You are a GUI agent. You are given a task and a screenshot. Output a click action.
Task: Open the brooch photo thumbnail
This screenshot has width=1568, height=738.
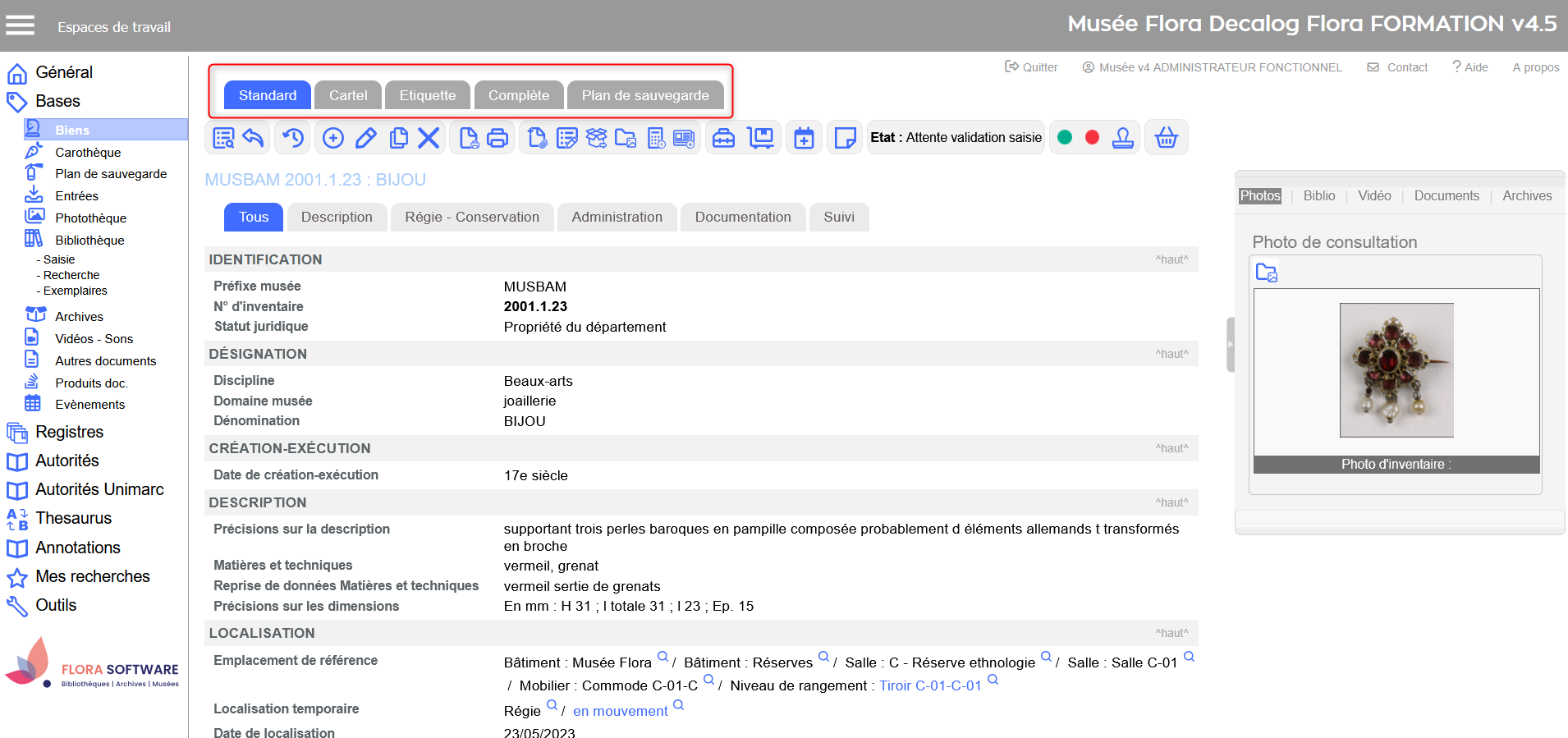[1396, 370]
